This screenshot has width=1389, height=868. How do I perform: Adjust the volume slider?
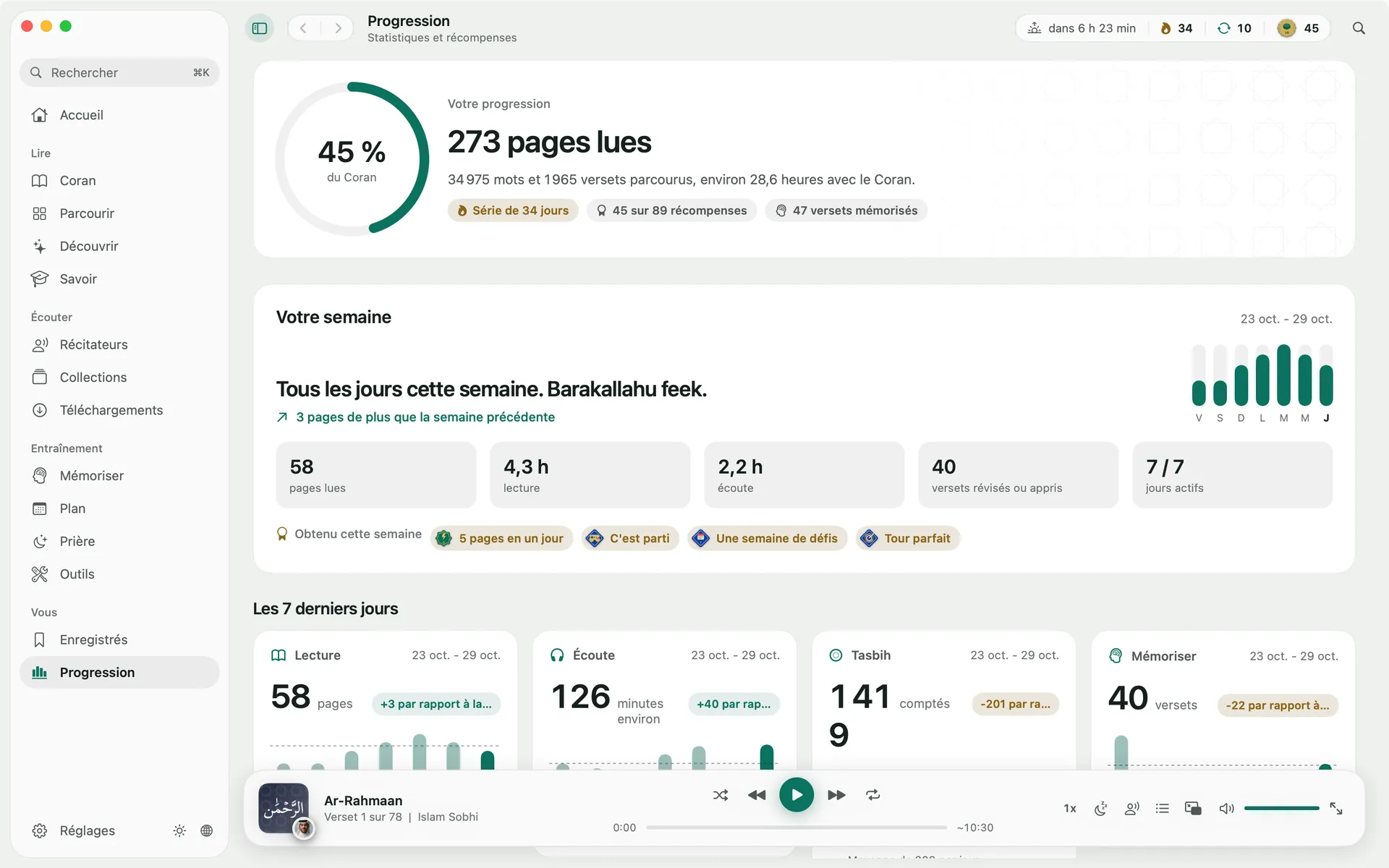[1281, 808]
